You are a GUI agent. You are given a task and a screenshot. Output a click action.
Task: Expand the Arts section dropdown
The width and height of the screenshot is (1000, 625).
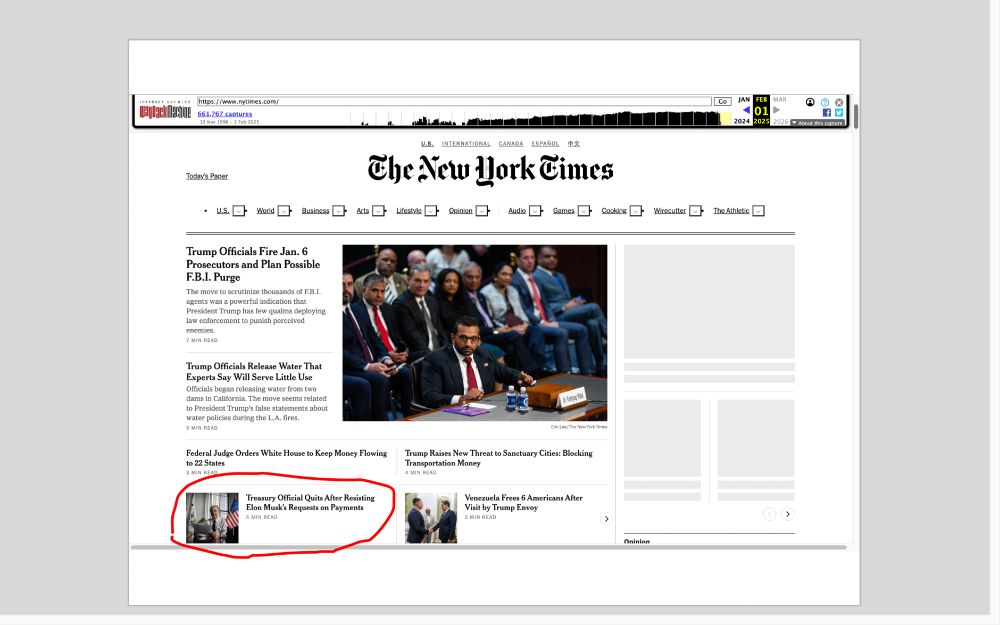[x=379, y=211]
